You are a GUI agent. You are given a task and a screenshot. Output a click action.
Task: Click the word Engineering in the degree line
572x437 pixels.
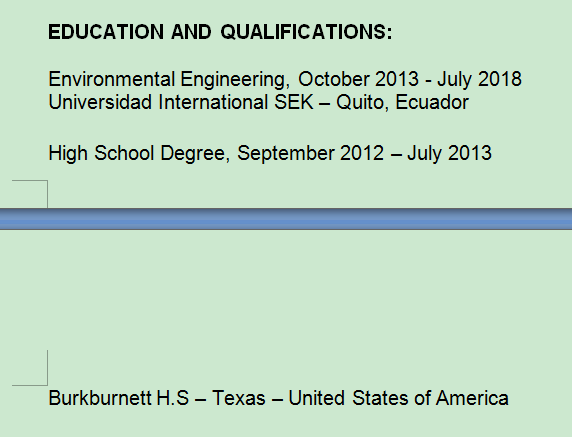tap(235, 80)
